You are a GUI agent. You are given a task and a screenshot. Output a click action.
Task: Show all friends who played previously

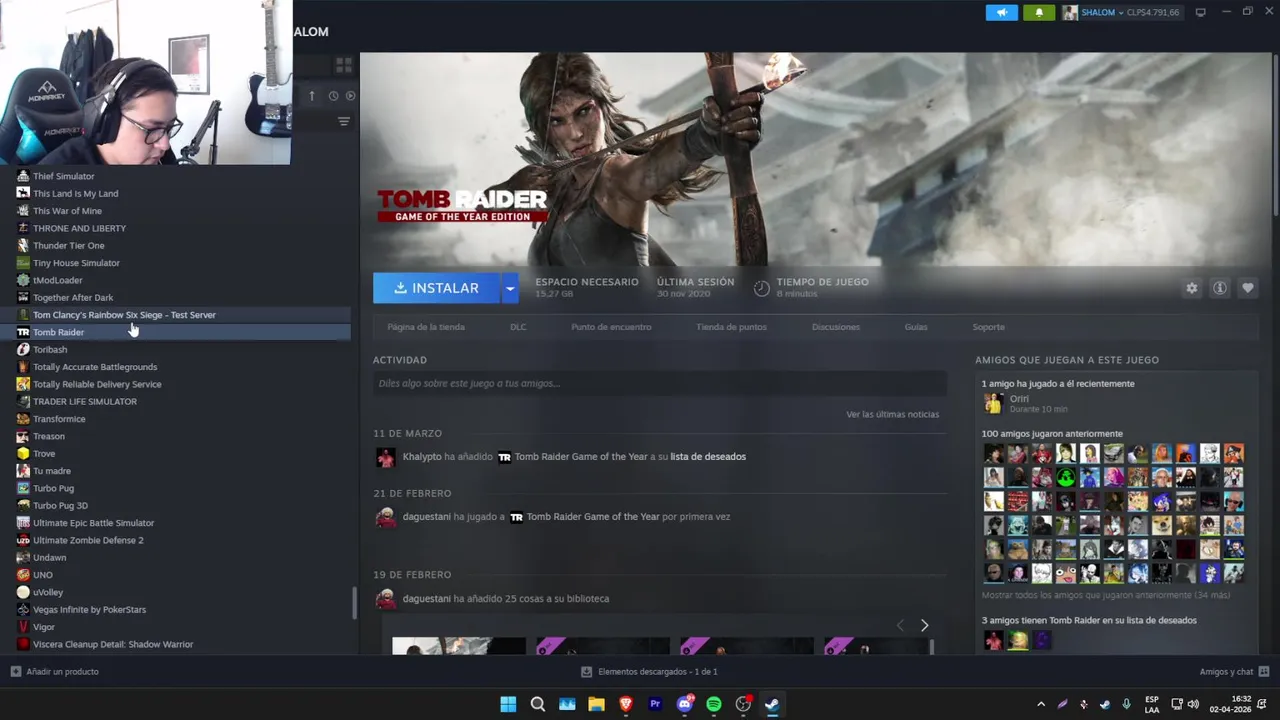pyautogui.click(x=1106, y=596)
